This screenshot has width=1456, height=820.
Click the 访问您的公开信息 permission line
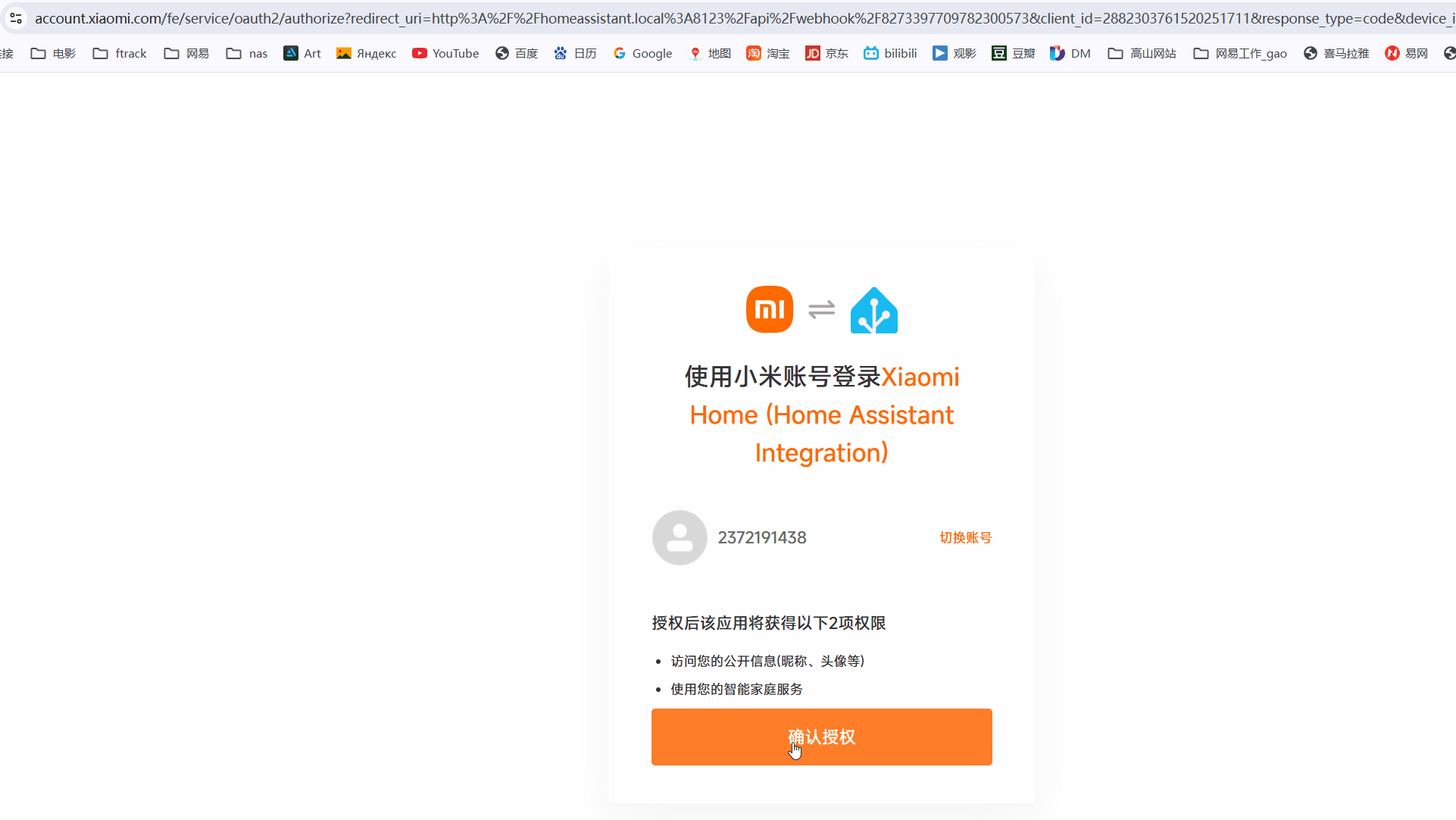pyautogui.click(x=767, y=661)
